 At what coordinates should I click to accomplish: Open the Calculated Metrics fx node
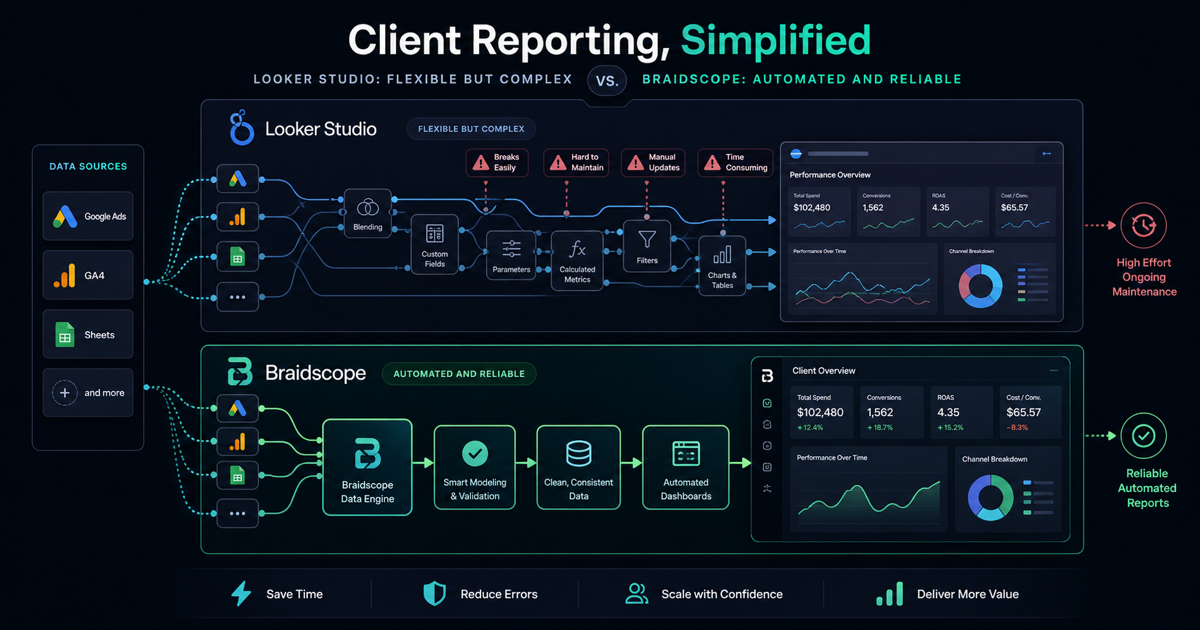577,260
